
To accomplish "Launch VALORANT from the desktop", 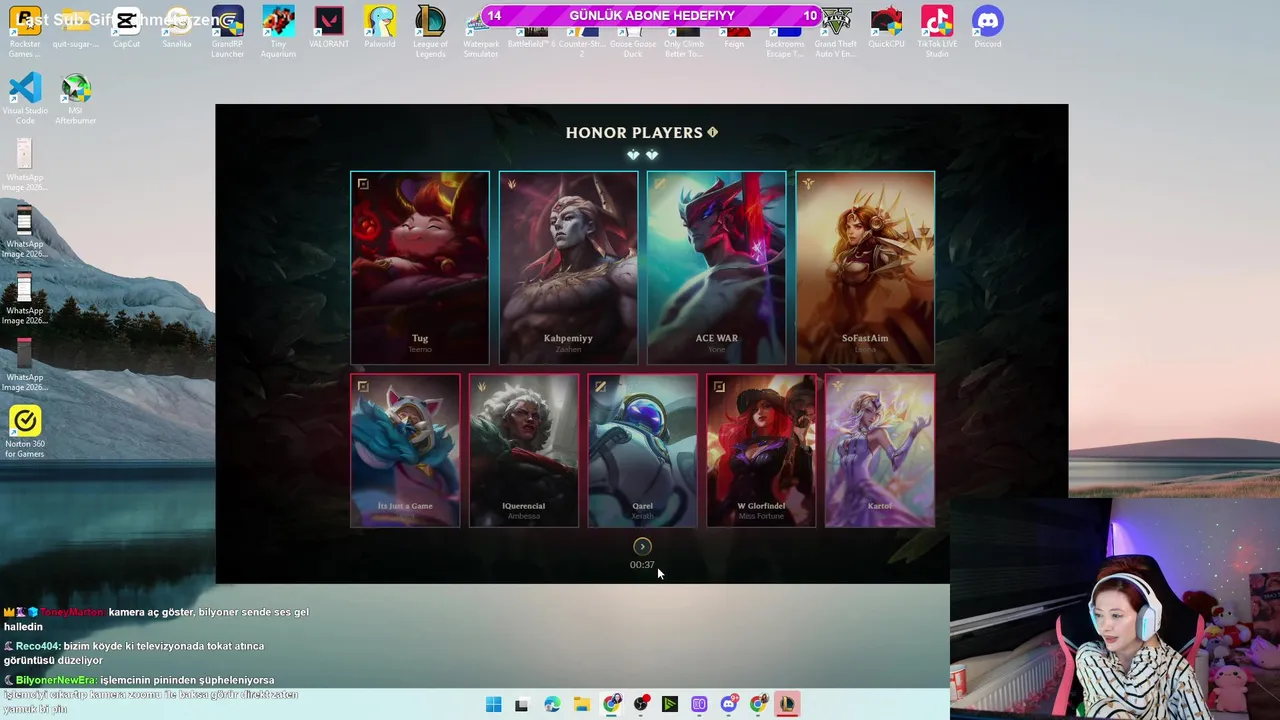I will (x=329, y=28).
